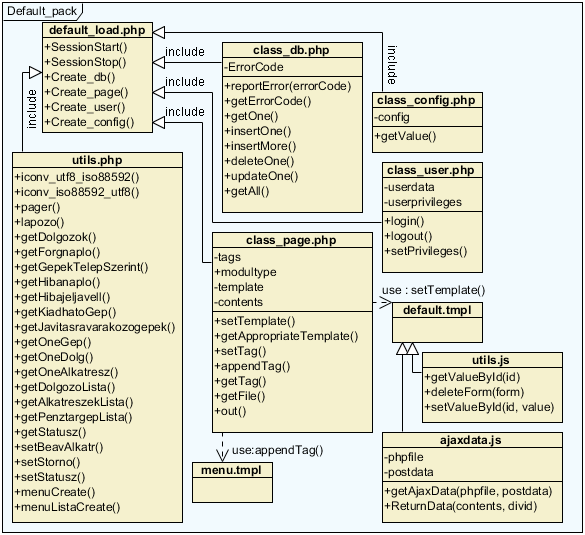Select +Create_db() in default_load.php
This screenshot has width=585, height=535.
pyautogui.click(x=80, y=77)
